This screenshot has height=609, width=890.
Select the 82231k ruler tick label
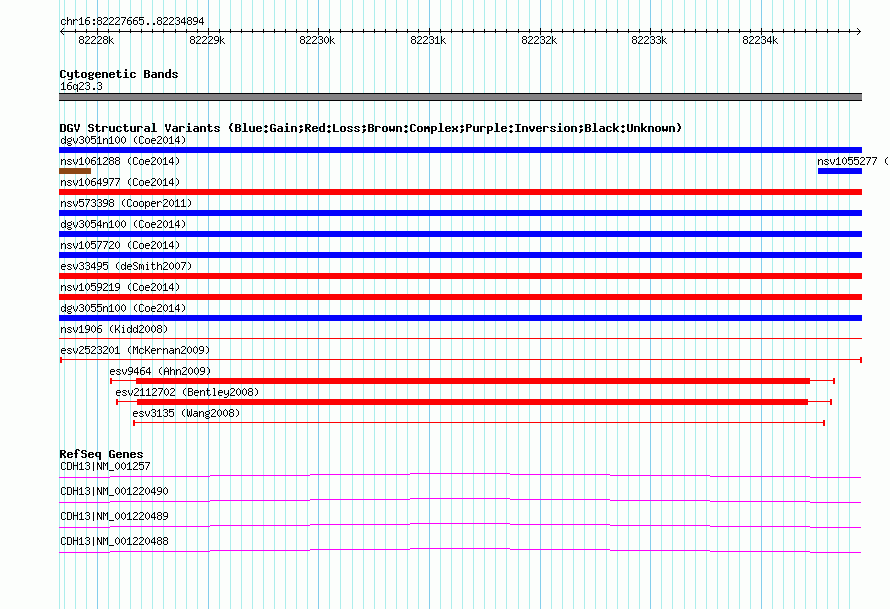coord(429,40)
